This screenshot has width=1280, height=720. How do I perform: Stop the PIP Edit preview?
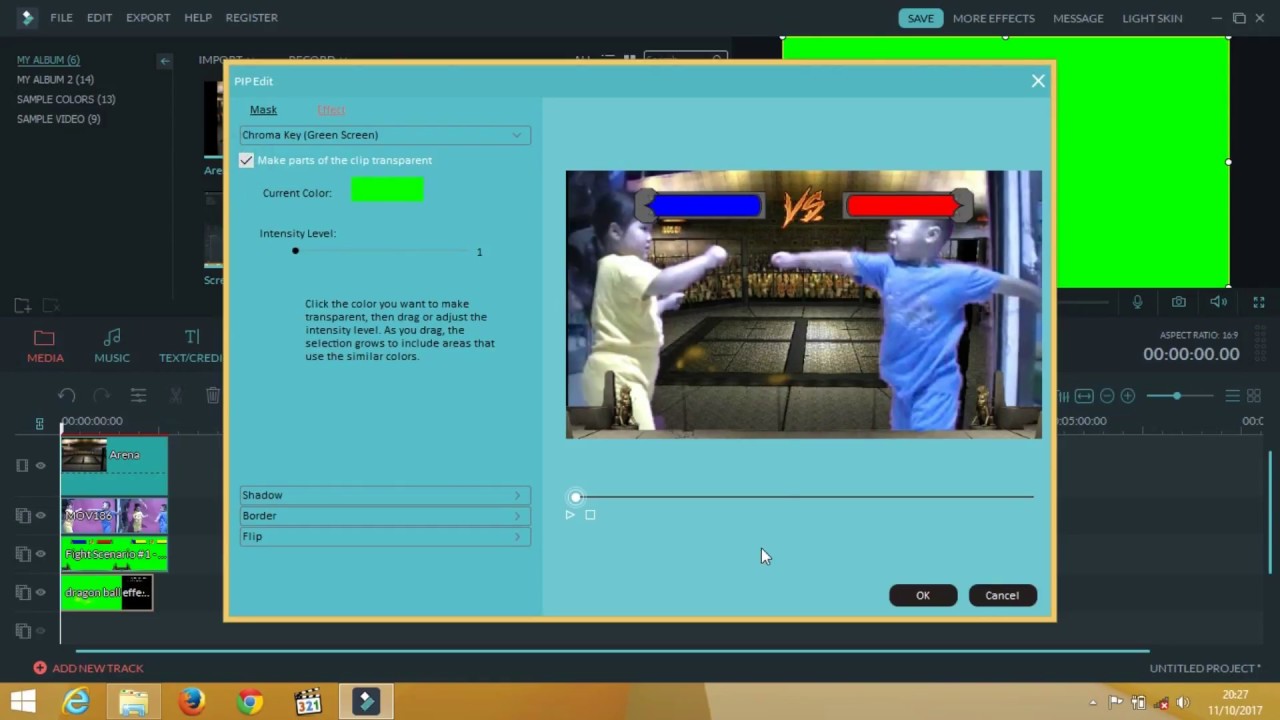(x=590, y=515)
